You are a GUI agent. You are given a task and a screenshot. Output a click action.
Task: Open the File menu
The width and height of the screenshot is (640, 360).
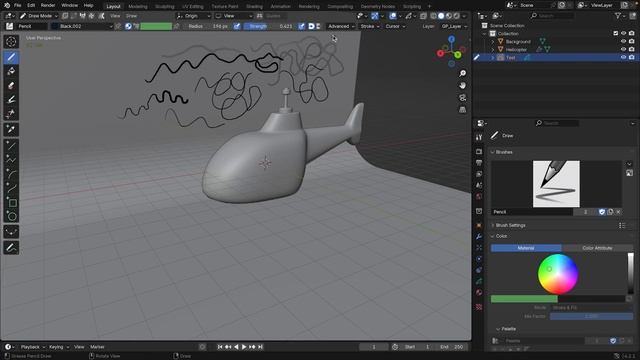pos(18,5)
